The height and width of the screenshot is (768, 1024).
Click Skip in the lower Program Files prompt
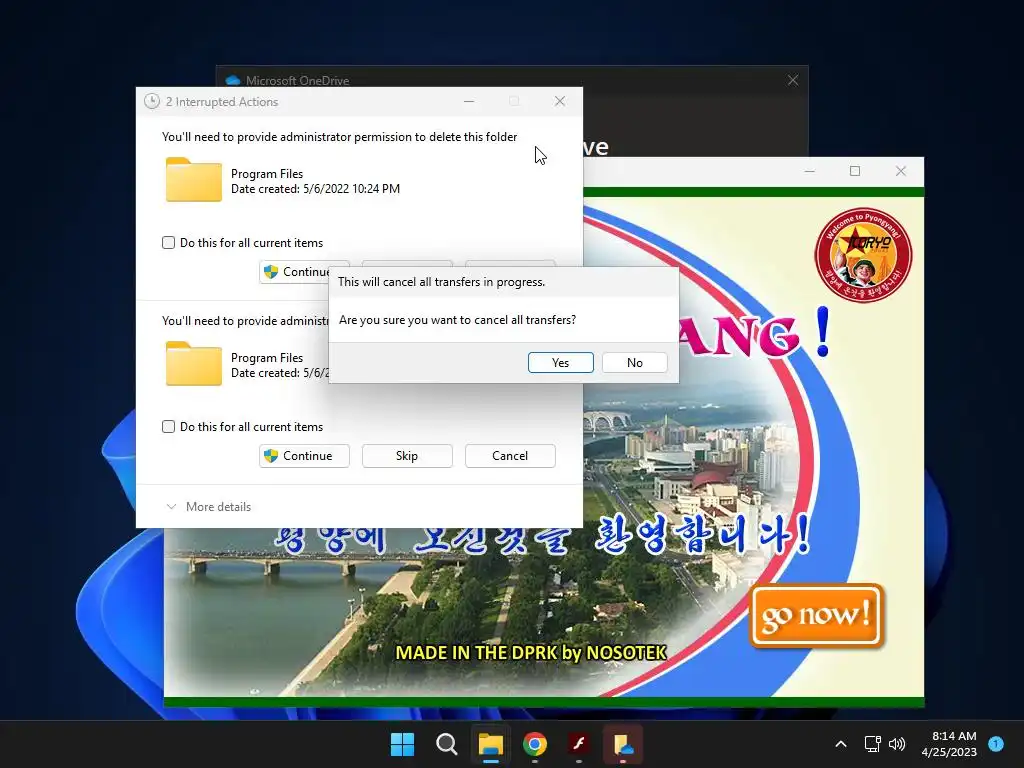(x=407, y=456)
